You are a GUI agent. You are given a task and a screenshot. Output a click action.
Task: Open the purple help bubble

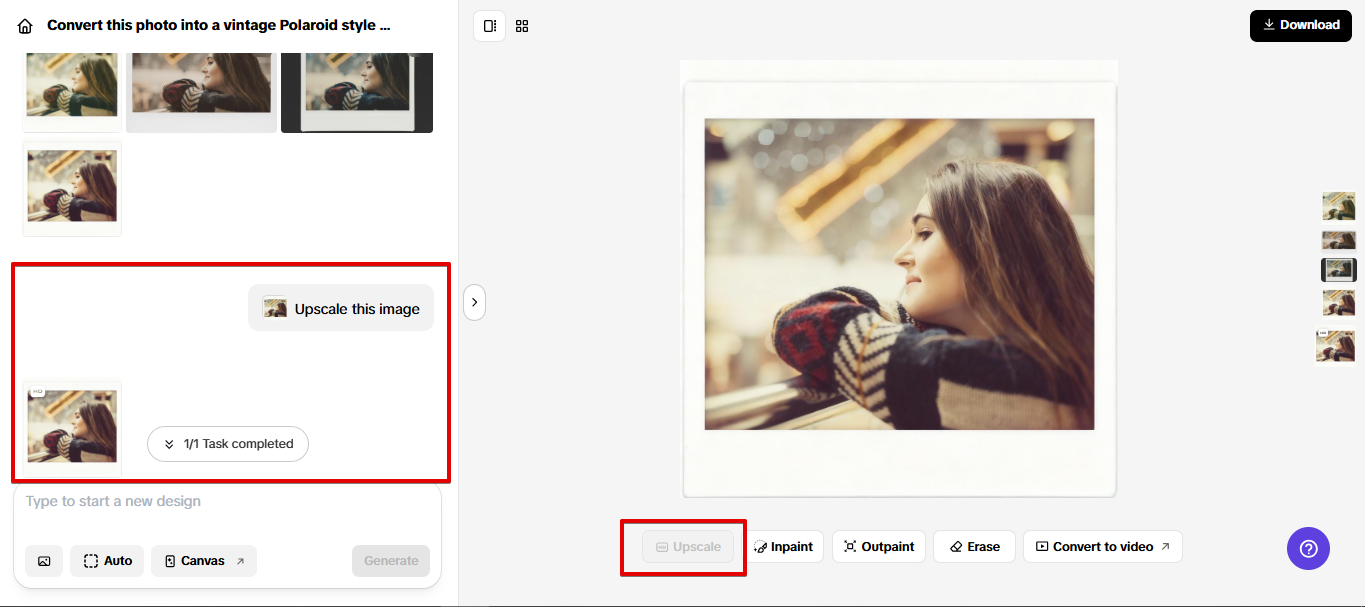click(1308, 548)
